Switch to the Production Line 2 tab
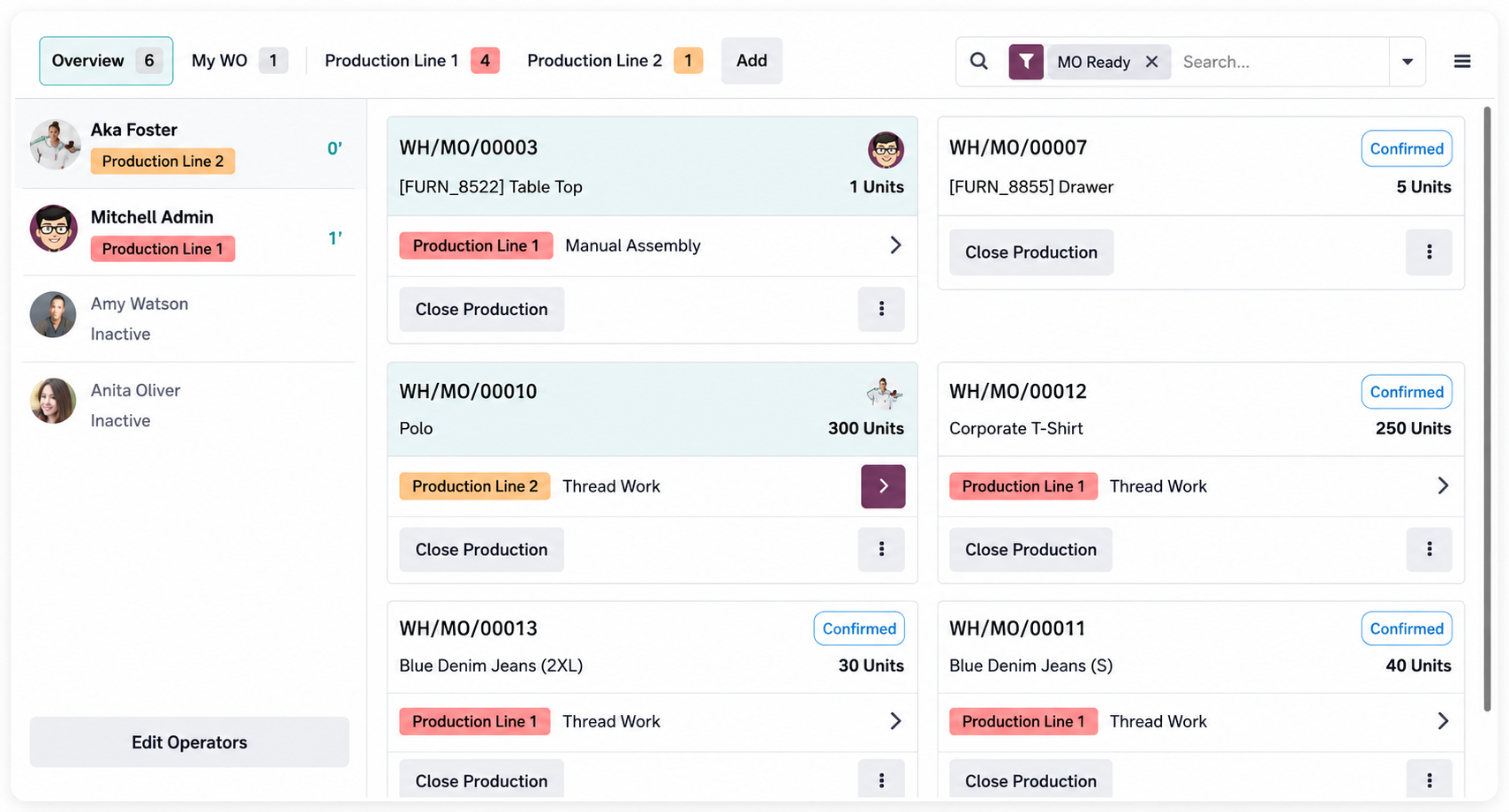The height and width of the screenshot is (812, 1509). tap(615, 61)
